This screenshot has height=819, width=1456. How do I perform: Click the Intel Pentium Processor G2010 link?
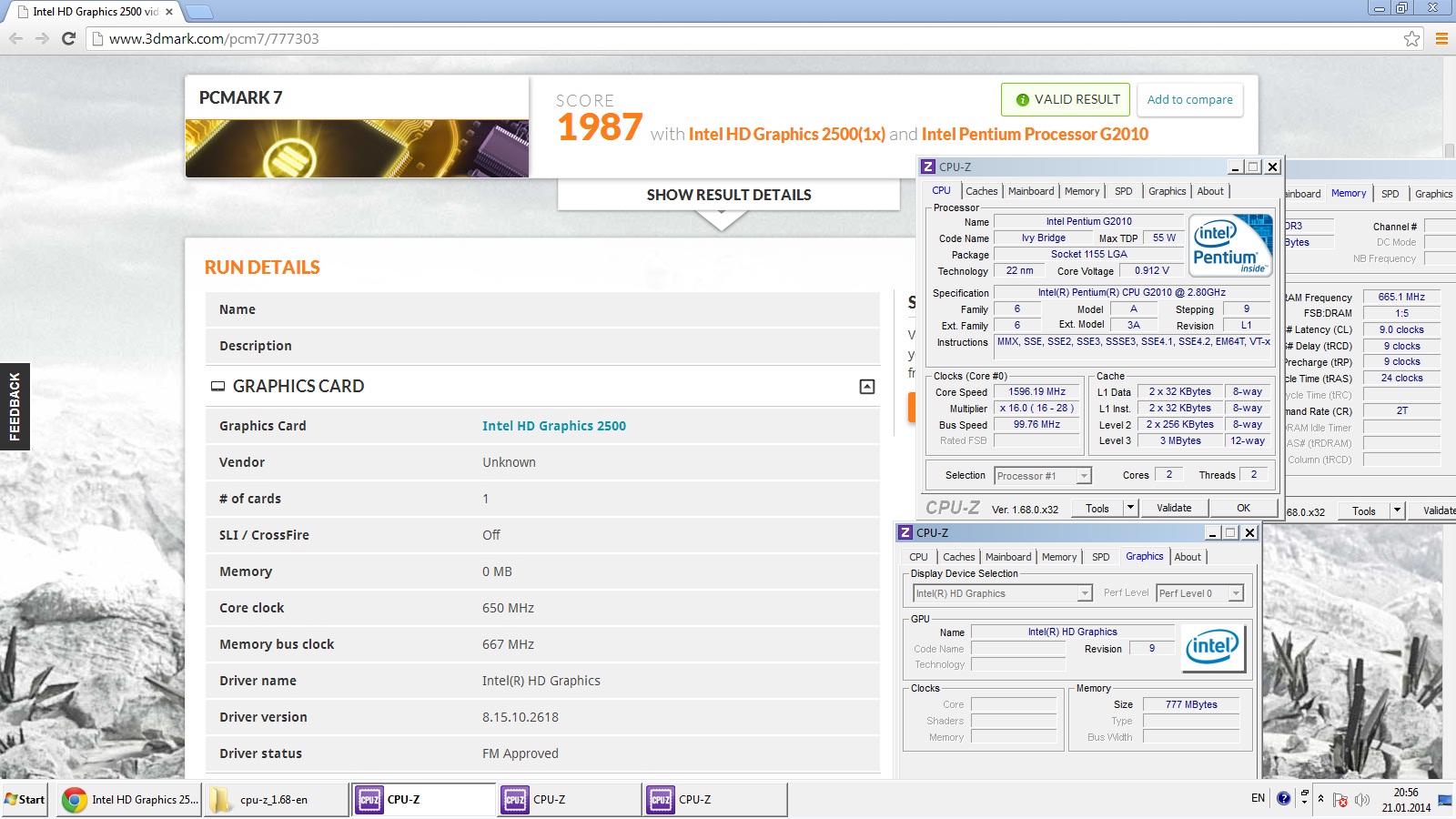1035,135
